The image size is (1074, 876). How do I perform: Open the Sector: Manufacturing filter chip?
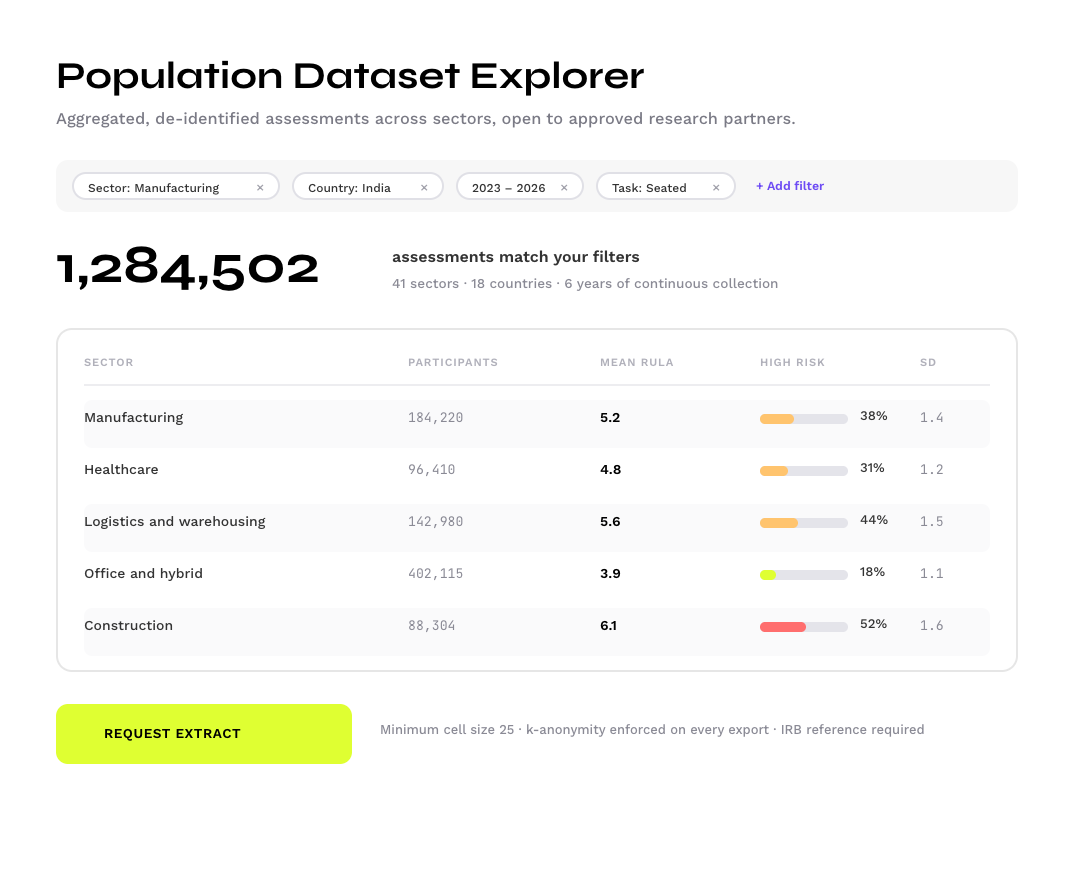click(176, 186)
